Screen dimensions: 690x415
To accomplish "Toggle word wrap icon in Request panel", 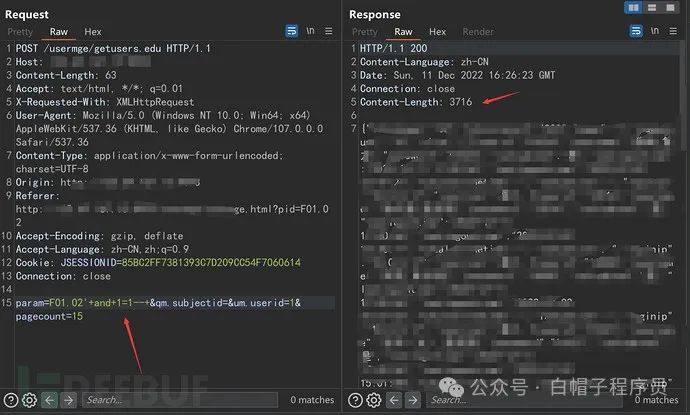I will (x=291, y=31).
